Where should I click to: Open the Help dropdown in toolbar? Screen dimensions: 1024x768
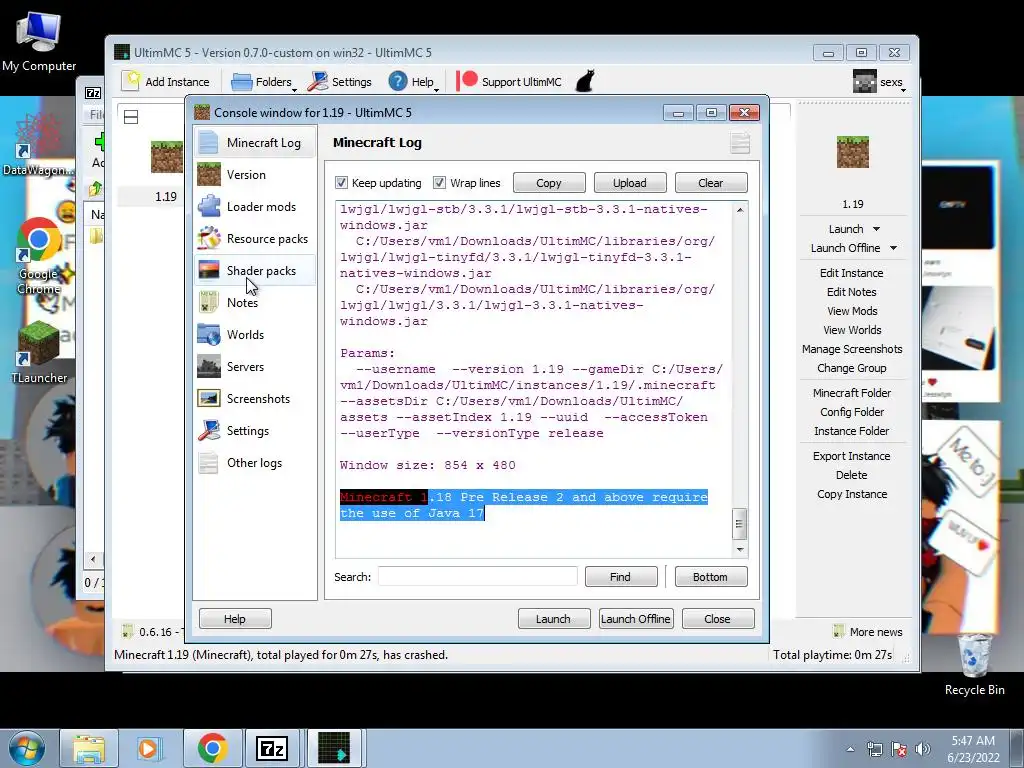tap(414, 82)
